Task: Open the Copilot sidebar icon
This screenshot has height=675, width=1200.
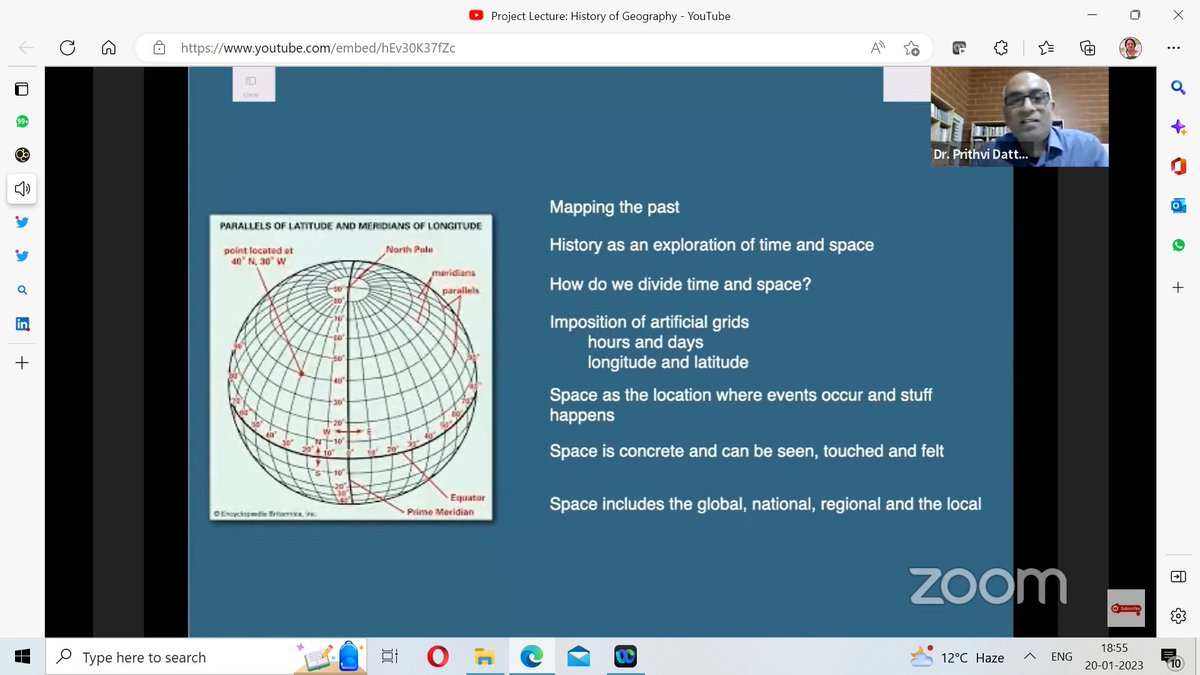Action: tap(1178, 127)
